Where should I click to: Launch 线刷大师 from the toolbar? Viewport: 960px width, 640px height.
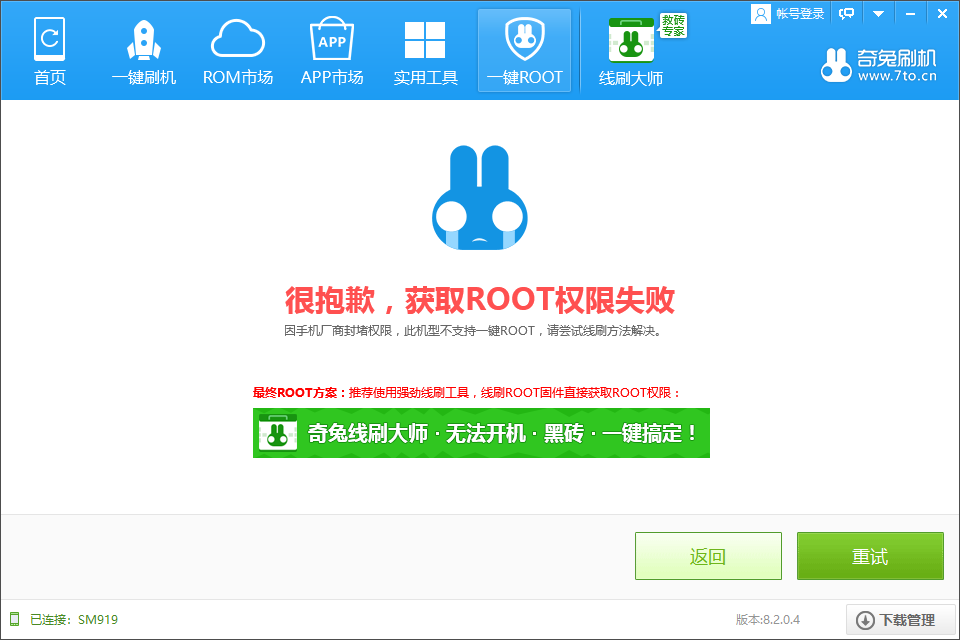pyautogui.click(x=631, y=51)
